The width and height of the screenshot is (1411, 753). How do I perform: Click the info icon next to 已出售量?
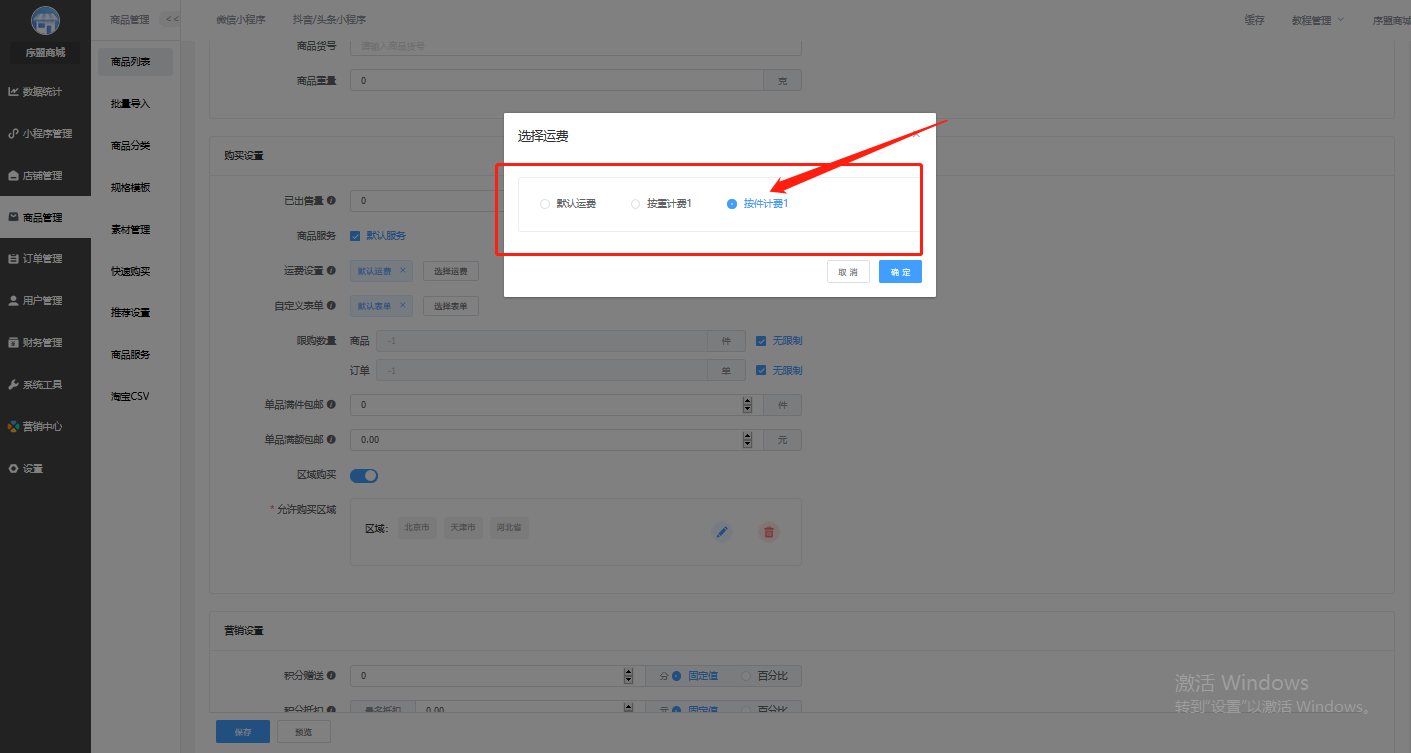[331, 200]
